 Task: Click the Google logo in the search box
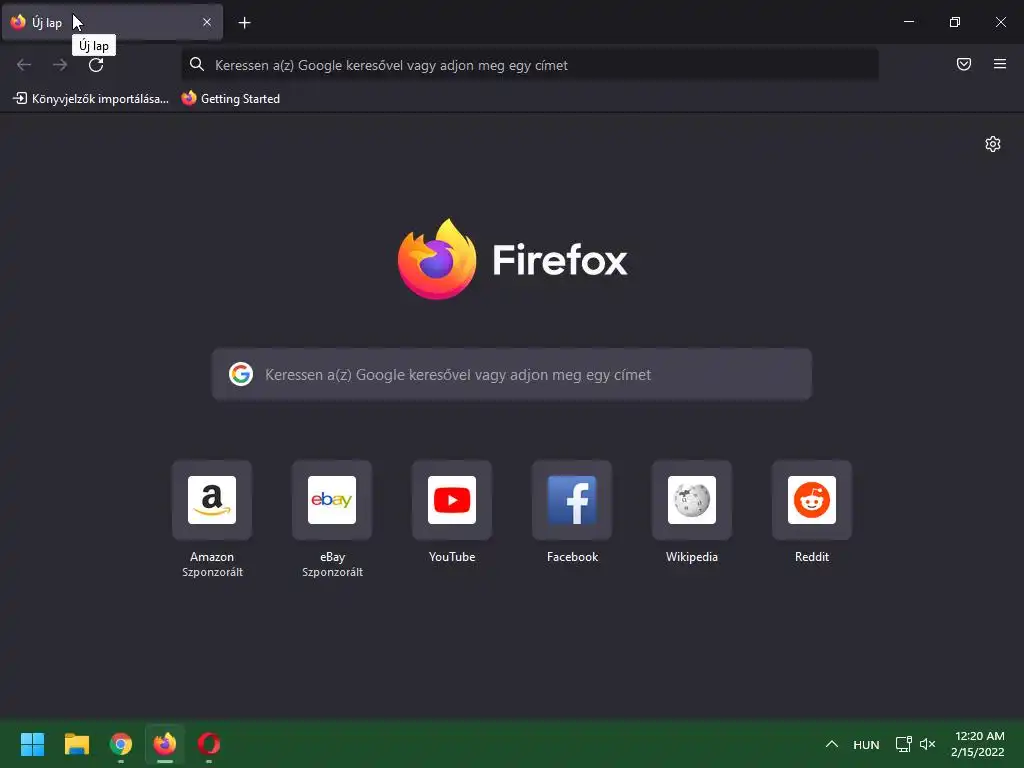(241, 374)
